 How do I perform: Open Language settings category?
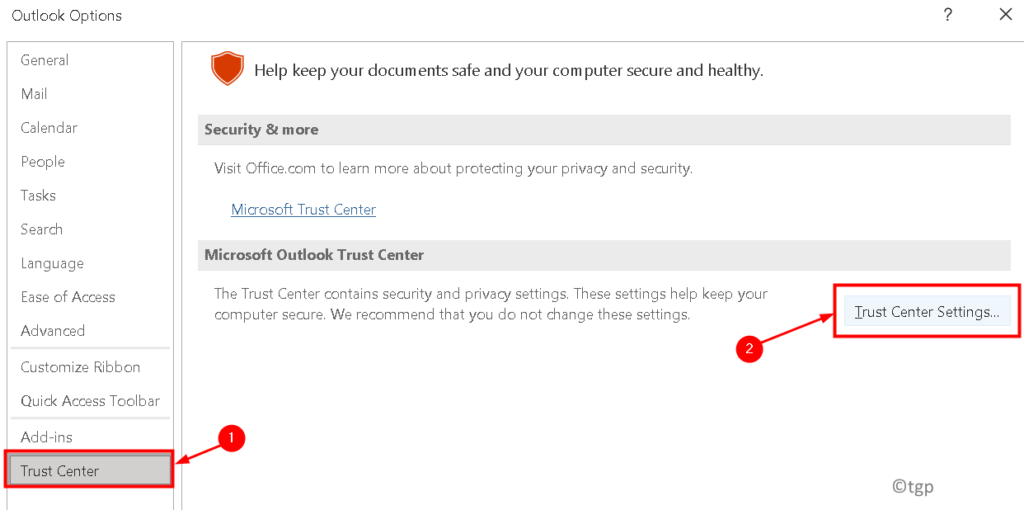[52, 263]
